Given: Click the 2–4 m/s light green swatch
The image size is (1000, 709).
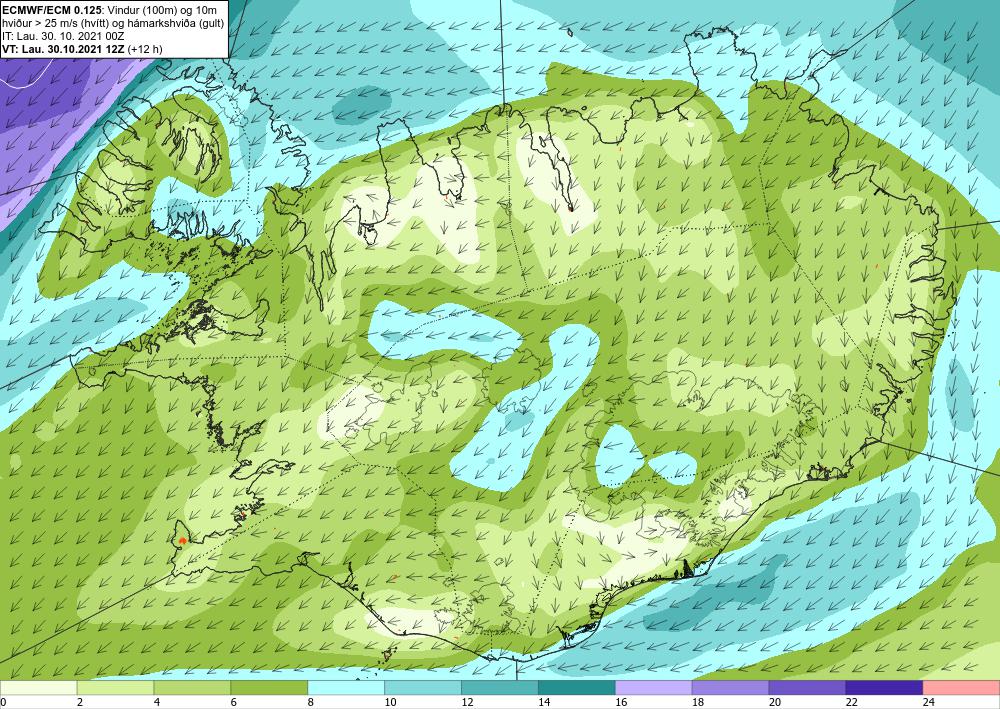Looking at the screenshot, I should 115,688.
